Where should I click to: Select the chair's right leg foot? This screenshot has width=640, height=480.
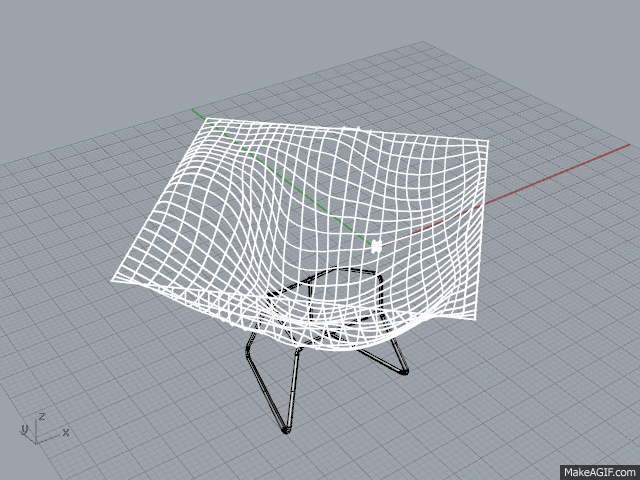405,371
